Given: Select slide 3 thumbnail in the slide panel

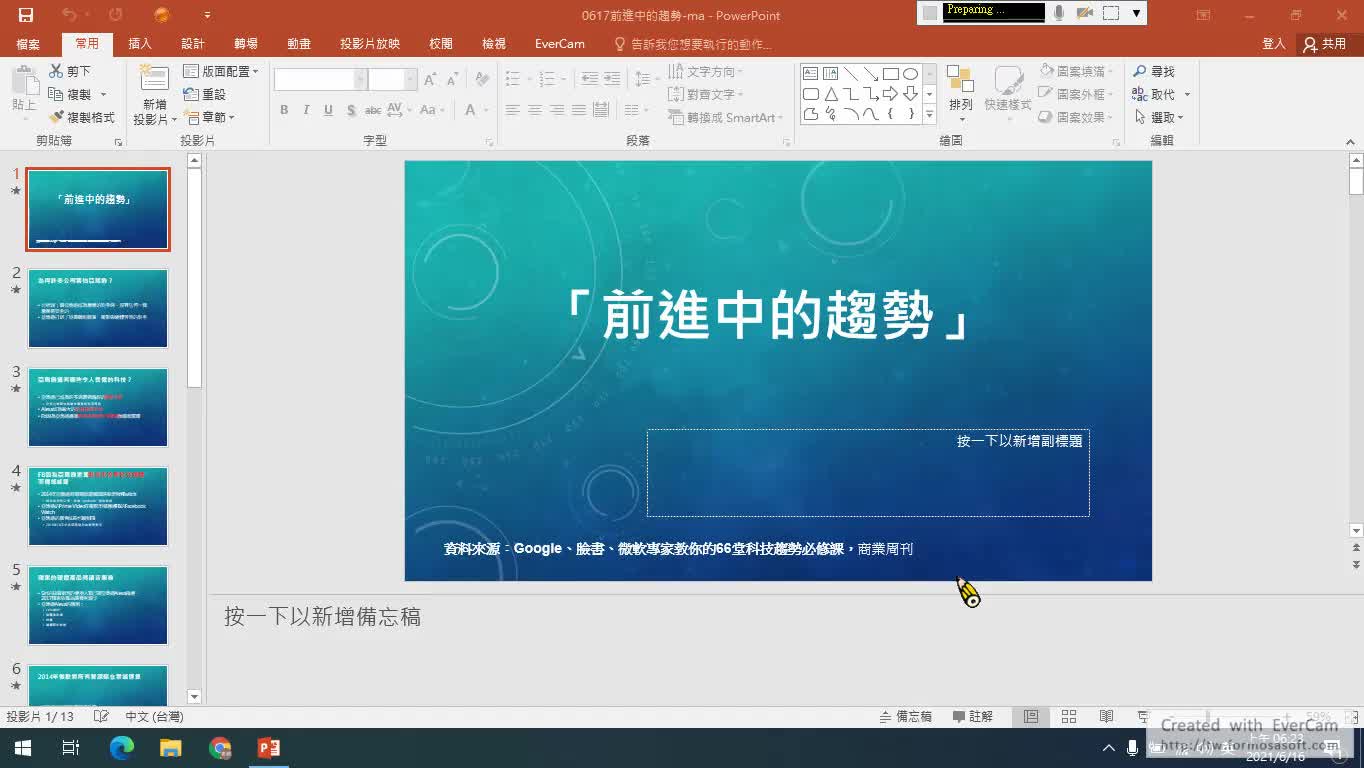Looking at the screenshot, I should pyautogui.click(x=98, y=407).
